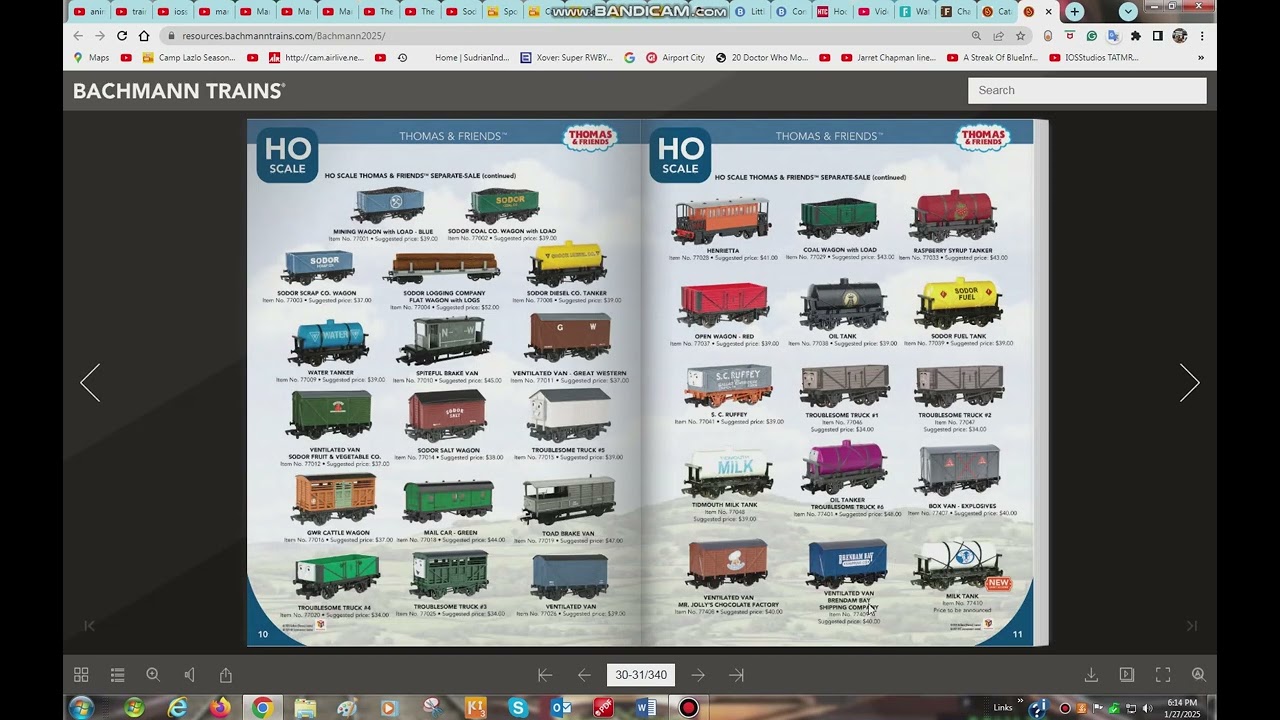Open a new Chrome tab
1280x720 pixels.
pyautogui.click(x=1074, y=12)
